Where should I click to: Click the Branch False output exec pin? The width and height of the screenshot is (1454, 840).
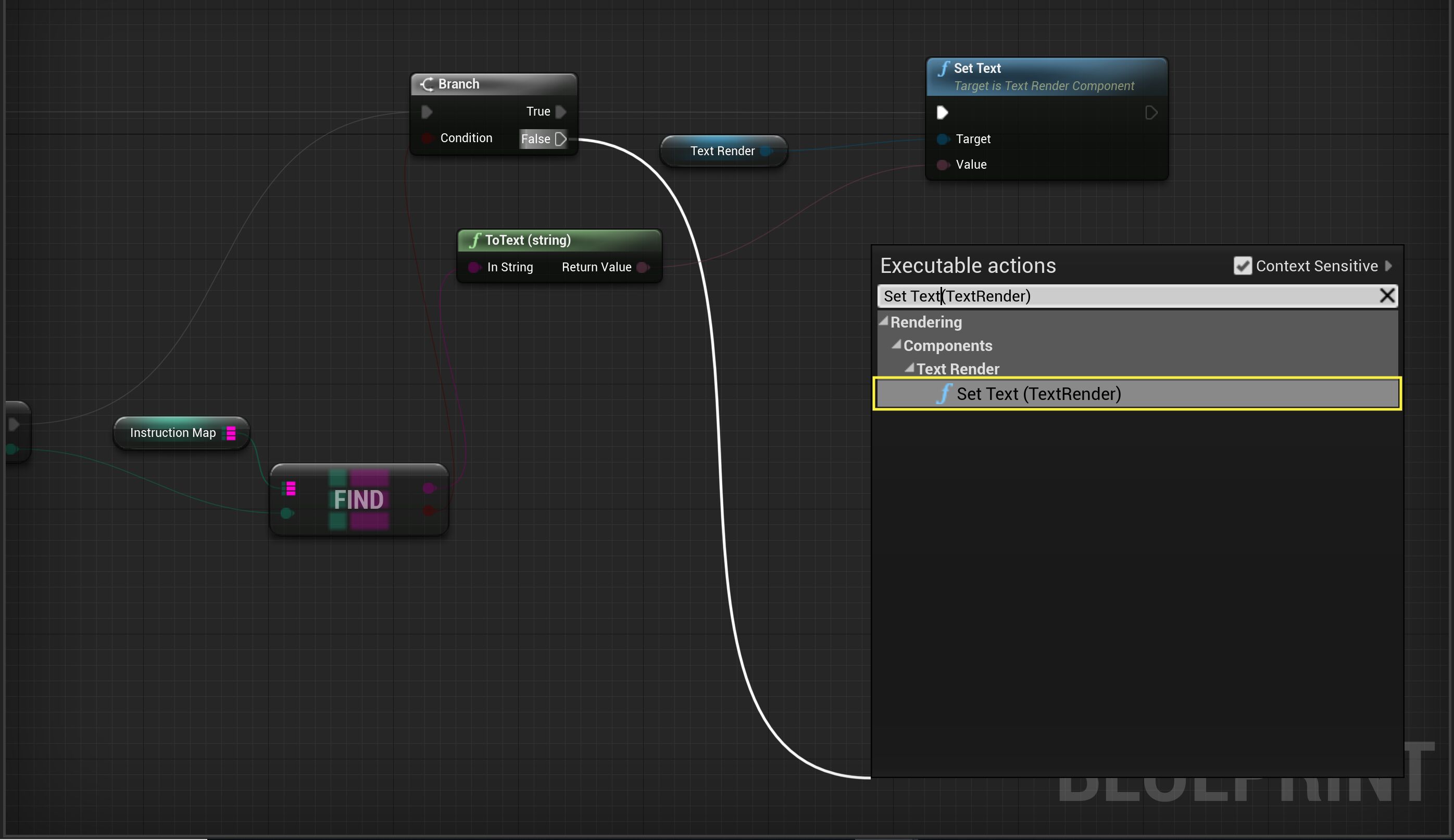click(x=560, y=139)
